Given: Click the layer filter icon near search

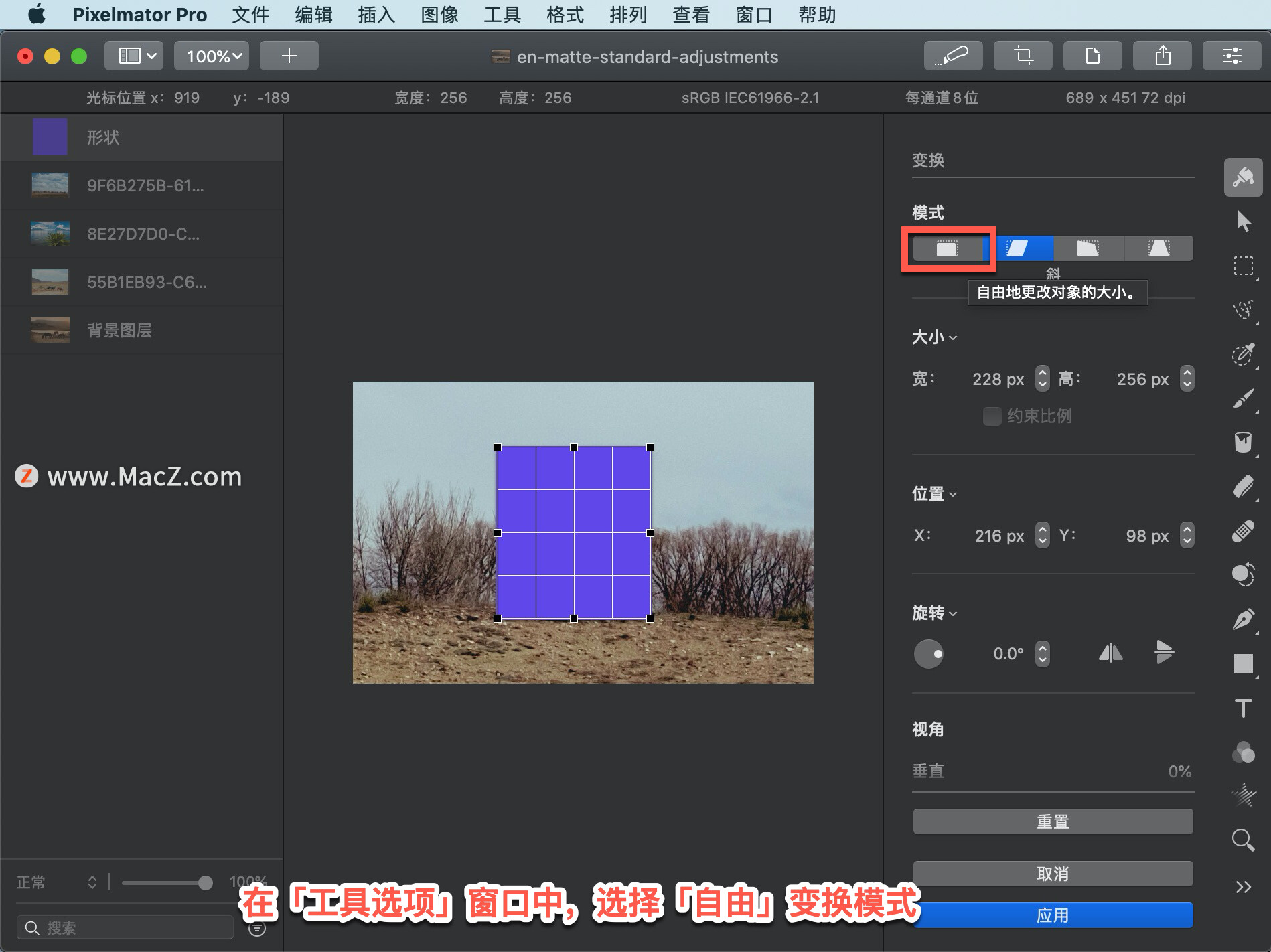Looking at the screenshot, I should [257, 928].
